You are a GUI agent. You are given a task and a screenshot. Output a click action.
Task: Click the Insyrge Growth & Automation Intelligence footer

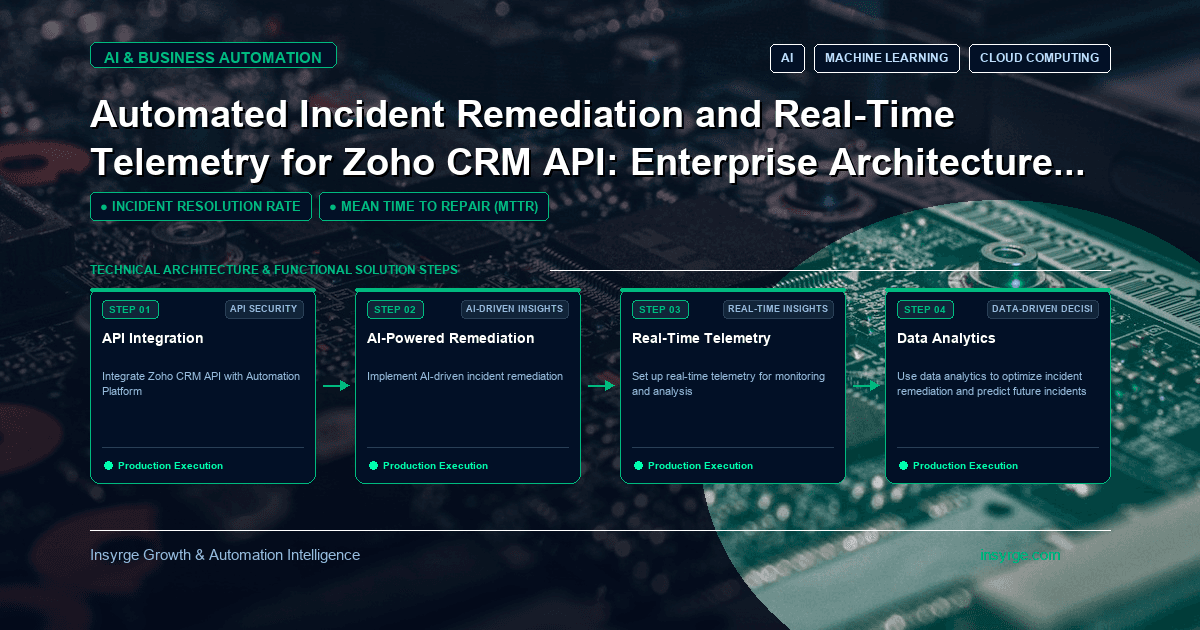225,555
